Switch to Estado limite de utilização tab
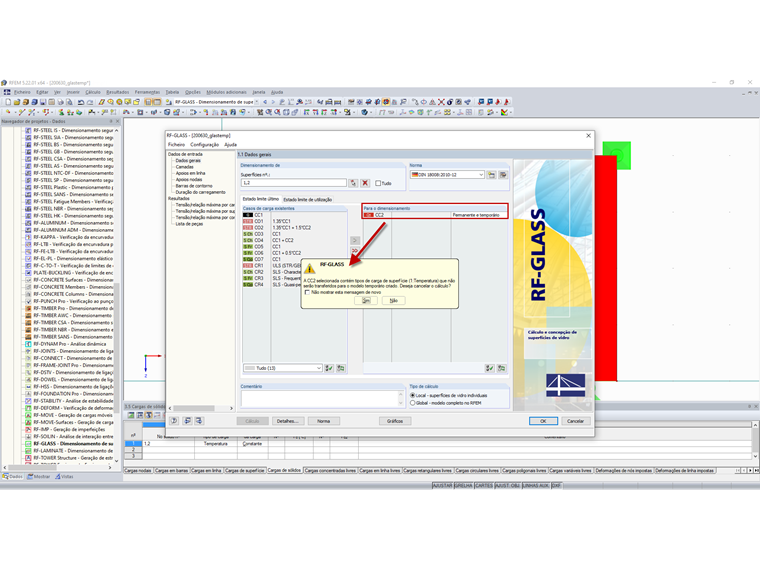Screen dimensions: 760x570 tap(308, 199)
